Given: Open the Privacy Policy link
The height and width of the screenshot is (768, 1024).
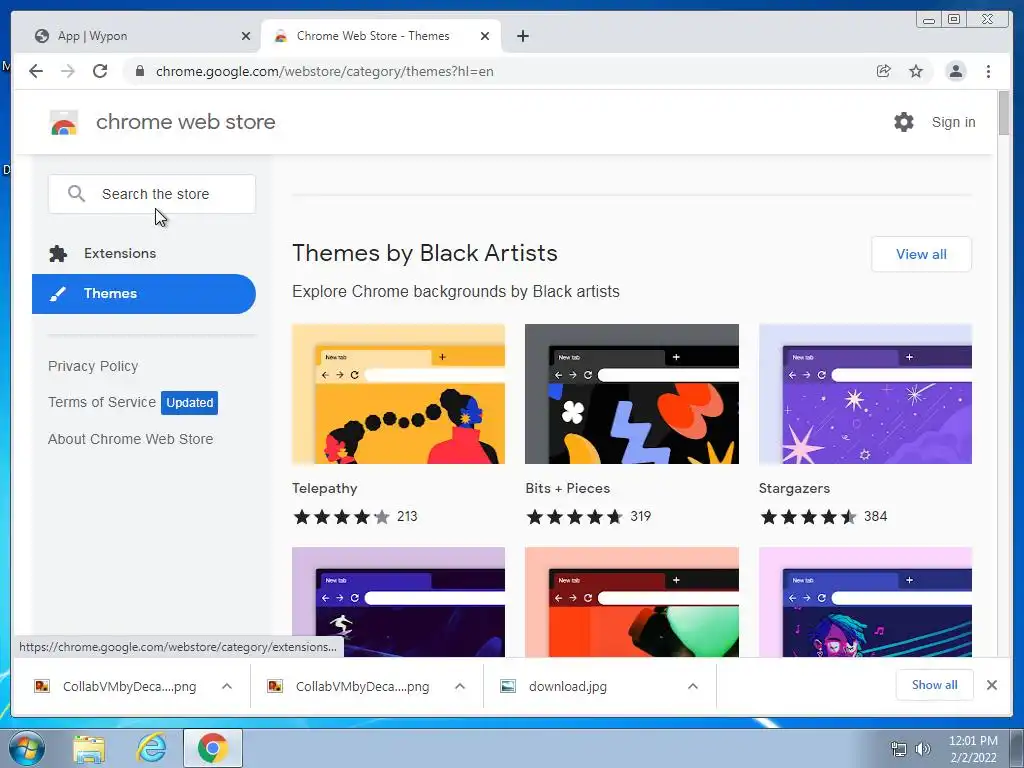Looking at the screenshot, I should (93, 366).
